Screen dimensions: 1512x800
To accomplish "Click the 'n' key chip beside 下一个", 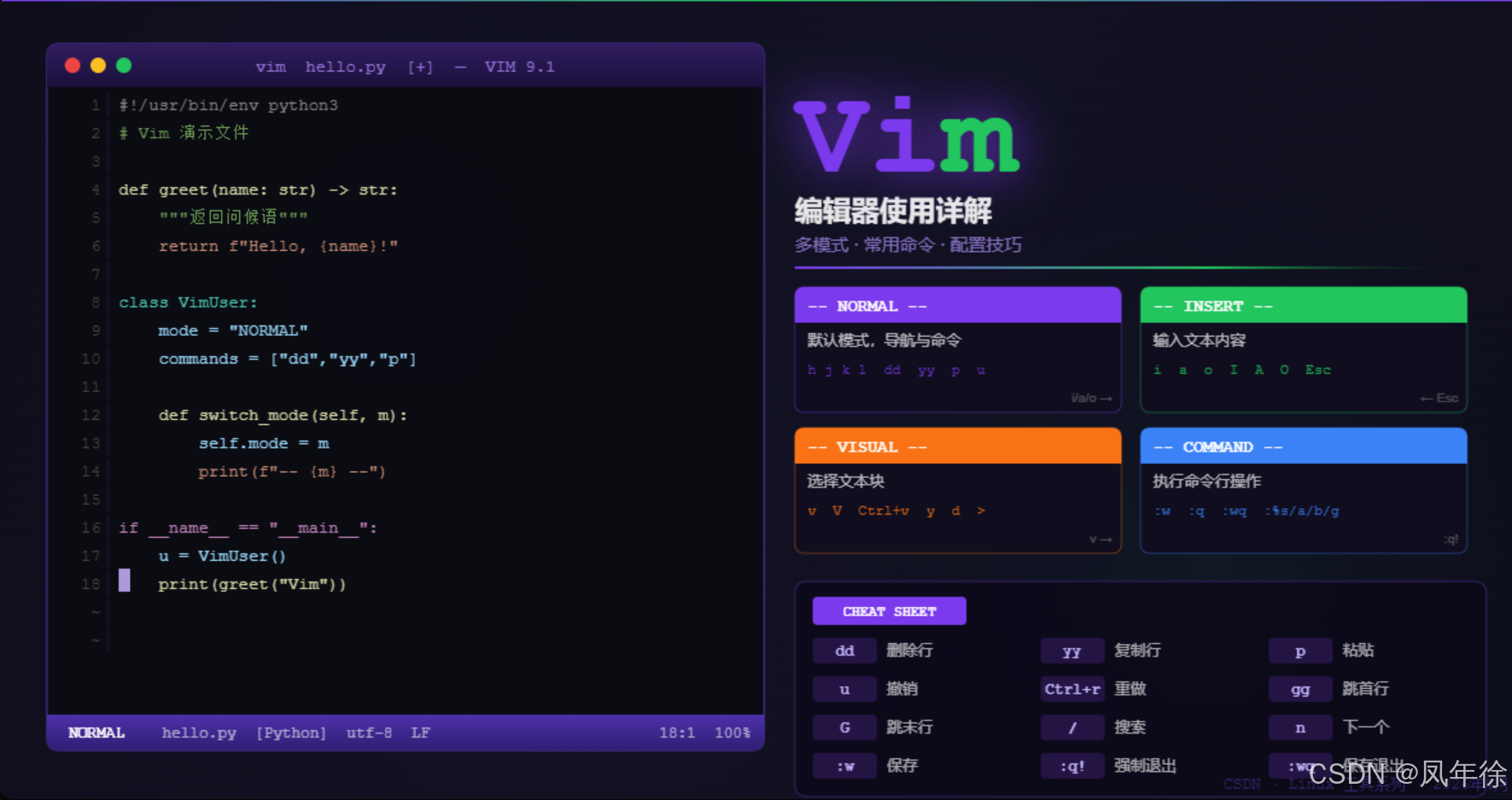I will (1300, 727).
